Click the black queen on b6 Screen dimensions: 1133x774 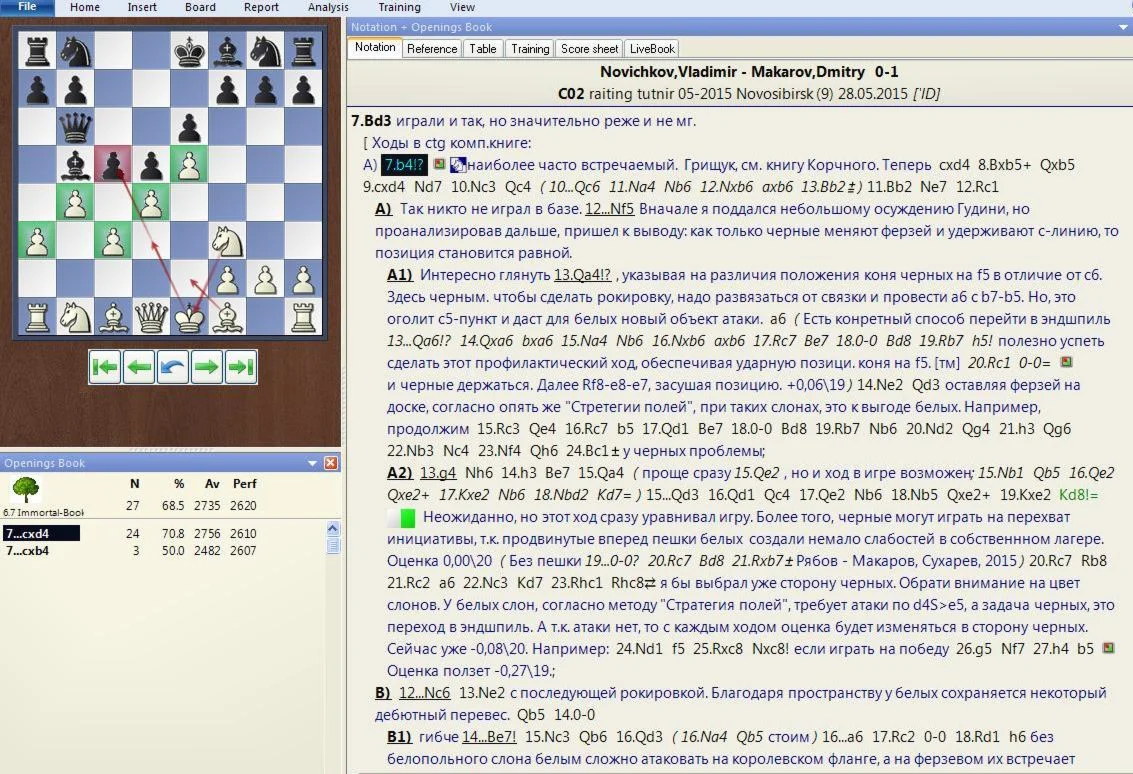(x=73, y=128)
